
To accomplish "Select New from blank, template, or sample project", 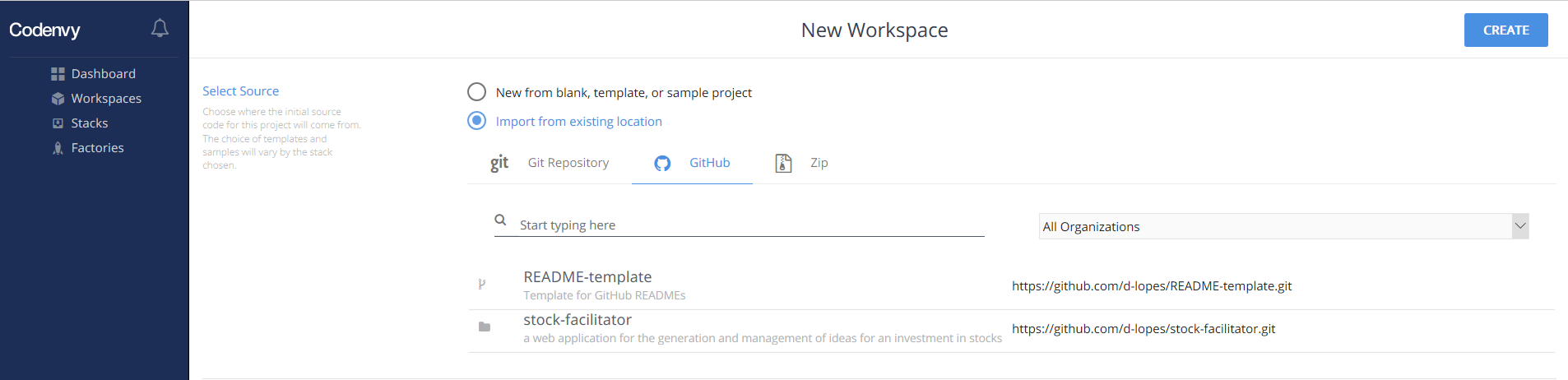I will (x=476, y=92).
